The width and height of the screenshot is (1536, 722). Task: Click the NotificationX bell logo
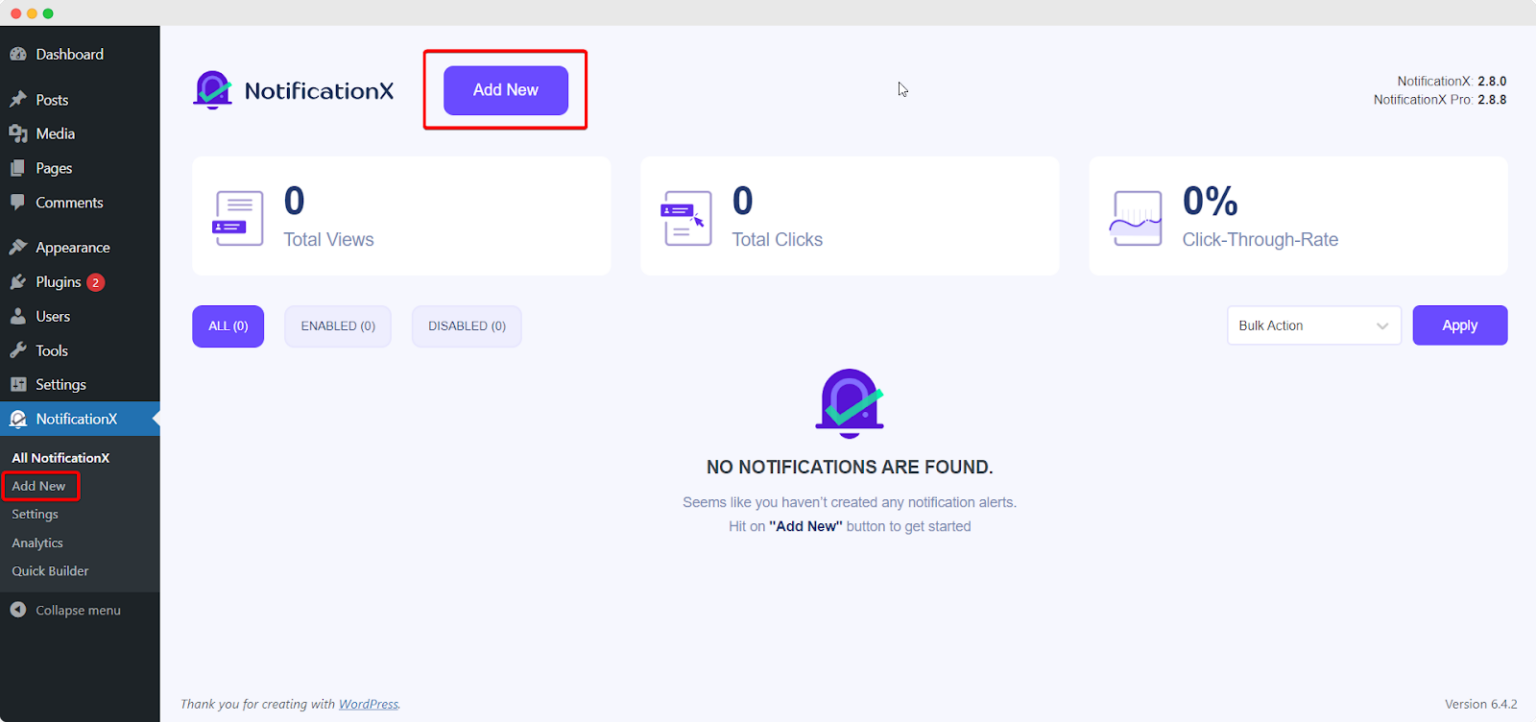coord(211,90)
